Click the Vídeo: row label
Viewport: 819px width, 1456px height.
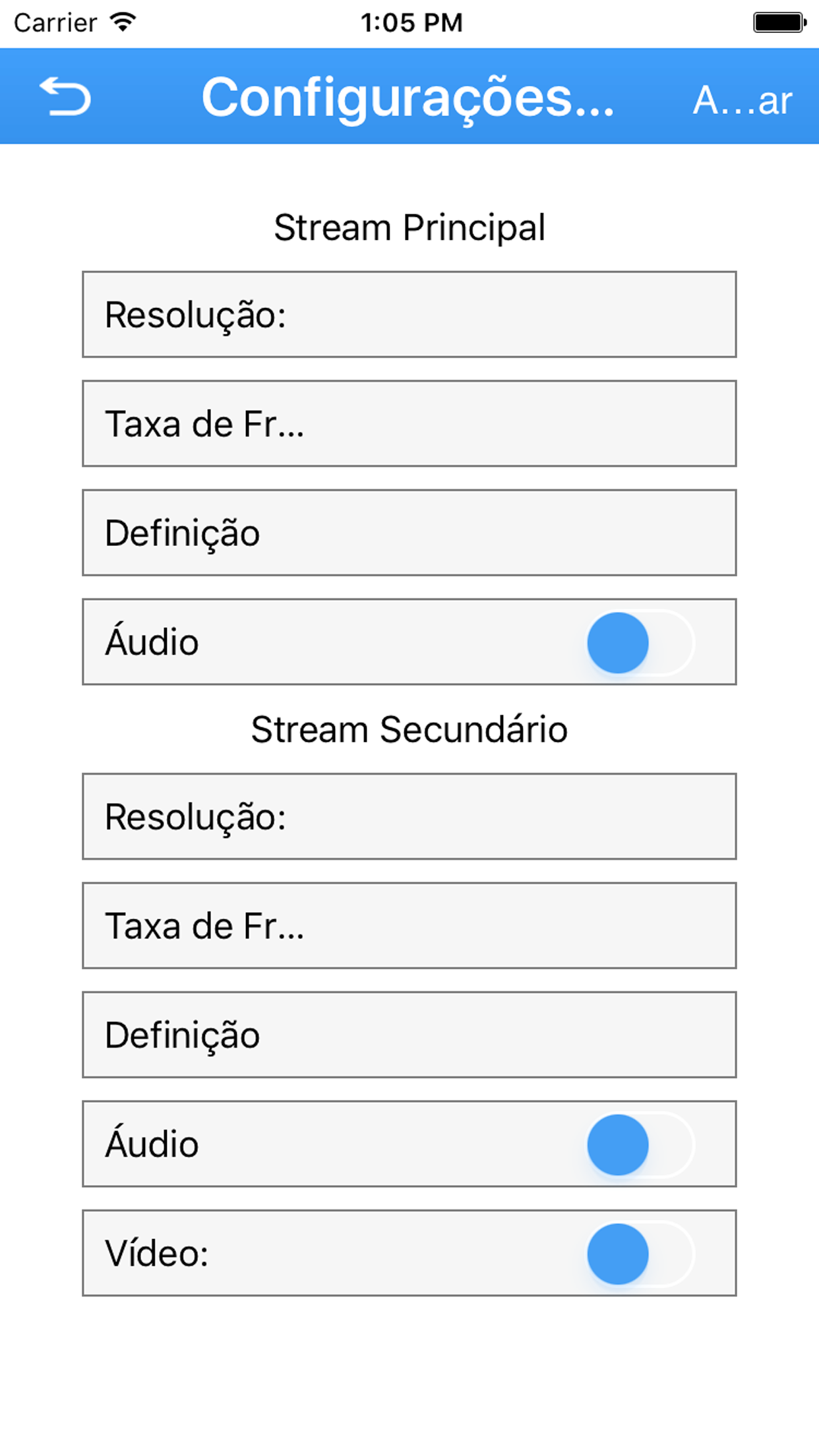click(157, 1254)
